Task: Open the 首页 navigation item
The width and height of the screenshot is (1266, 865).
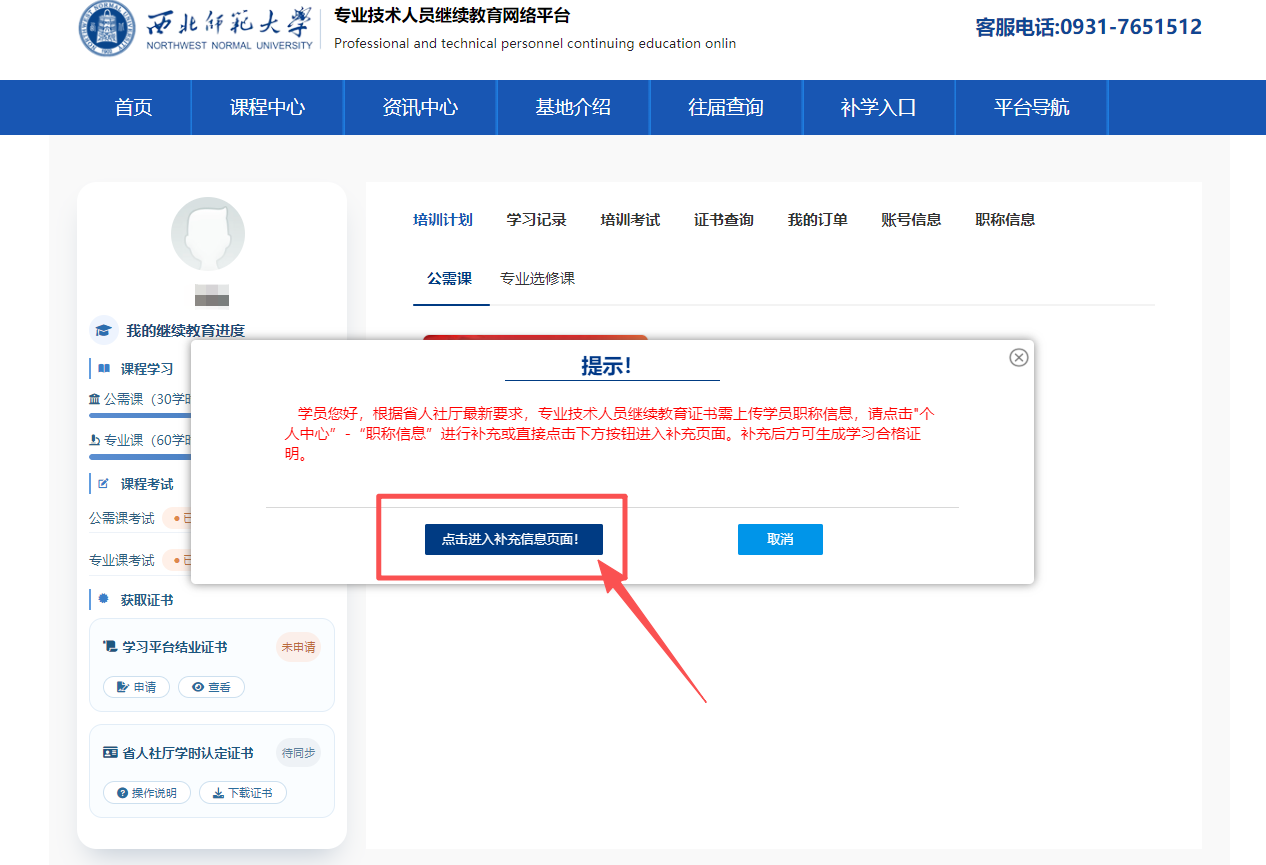Action: (x=134, y=107)
